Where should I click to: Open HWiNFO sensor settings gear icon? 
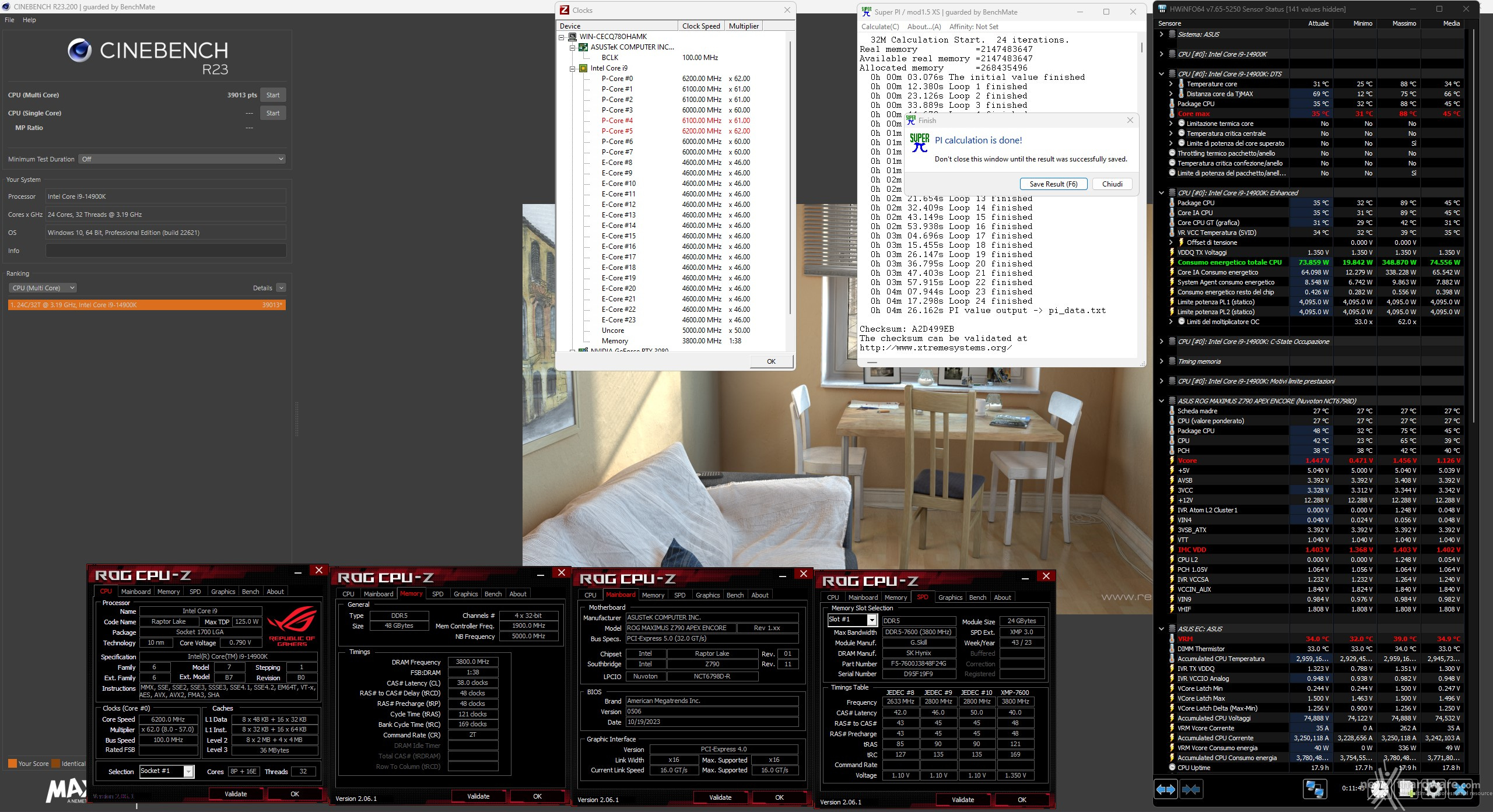point(1433,789)
